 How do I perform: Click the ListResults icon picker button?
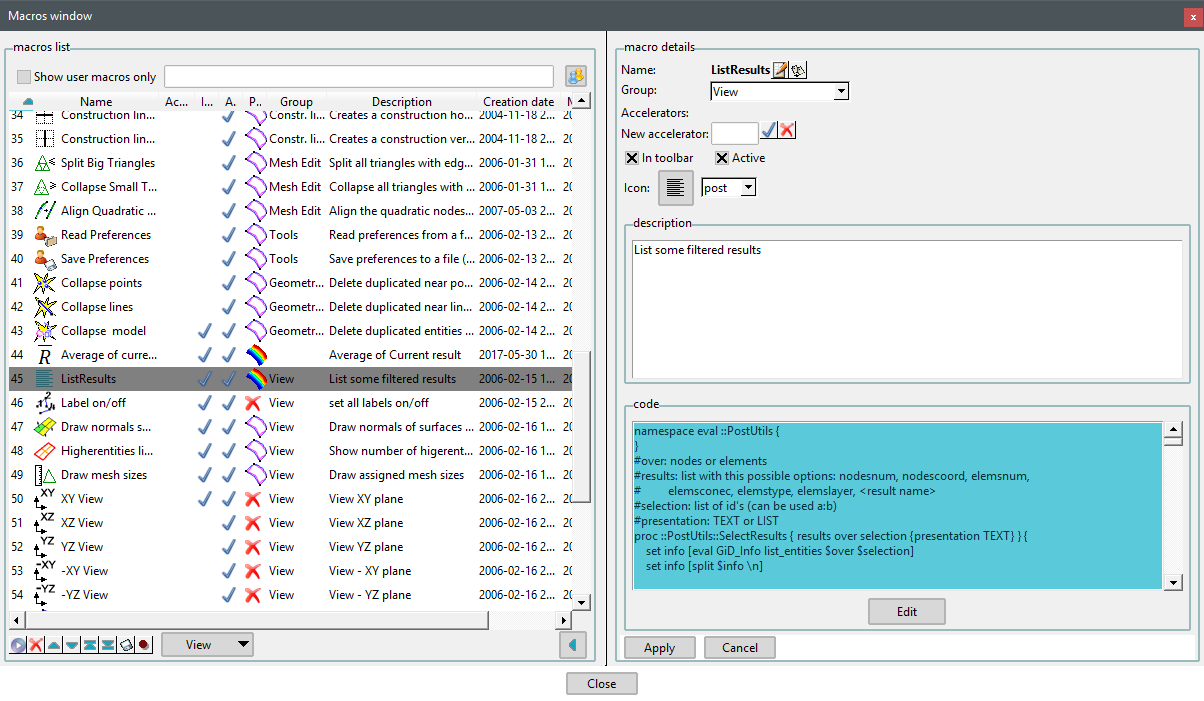coord(675,187)
